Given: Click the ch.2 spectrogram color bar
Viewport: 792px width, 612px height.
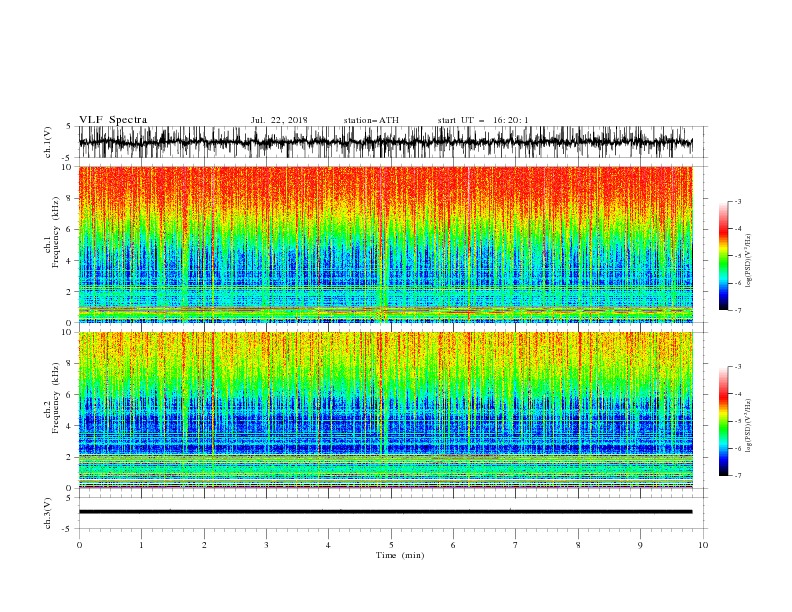Looking at the screenshot, I should tap(723, 421).
